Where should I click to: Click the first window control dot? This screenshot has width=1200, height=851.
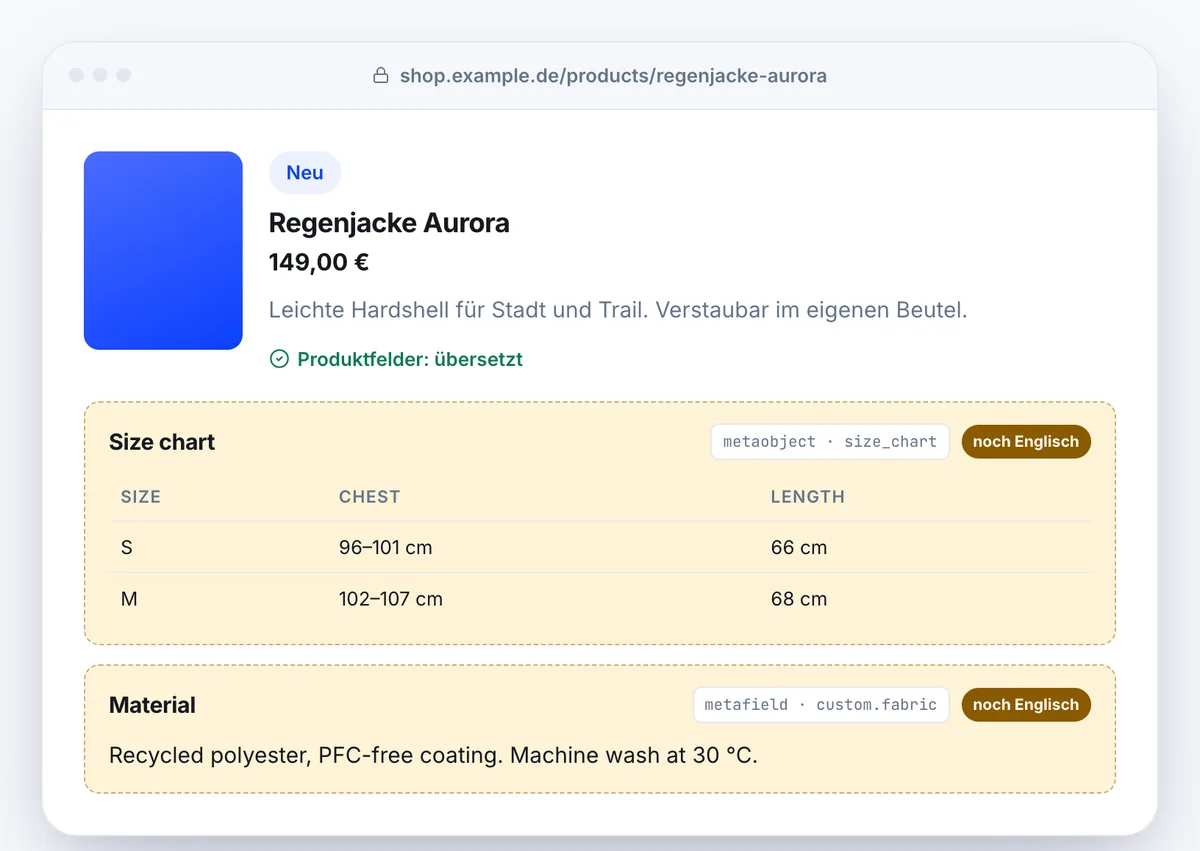point(76,75)
